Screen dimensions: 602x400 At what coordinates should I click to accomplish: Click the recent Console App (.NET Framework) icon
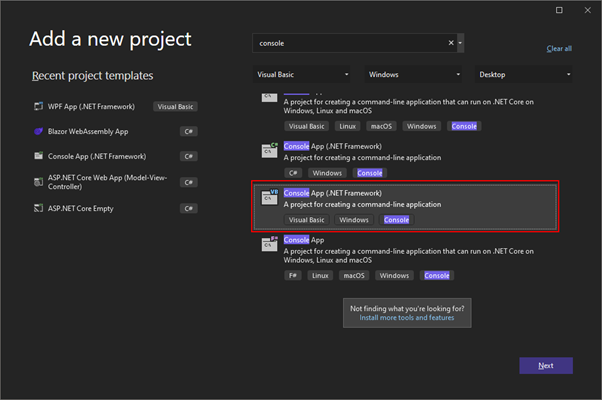[x=38, y=157]
